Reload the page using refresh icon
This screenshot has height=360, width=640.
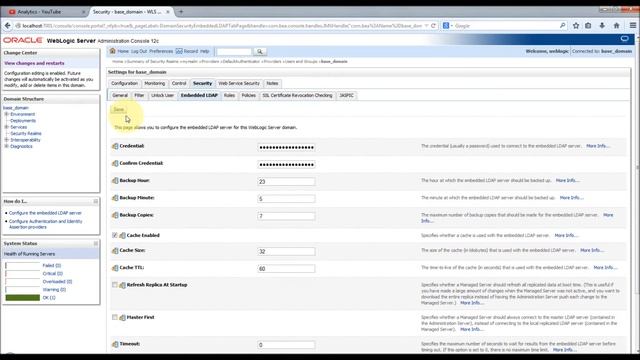click(x=433, y=25)
